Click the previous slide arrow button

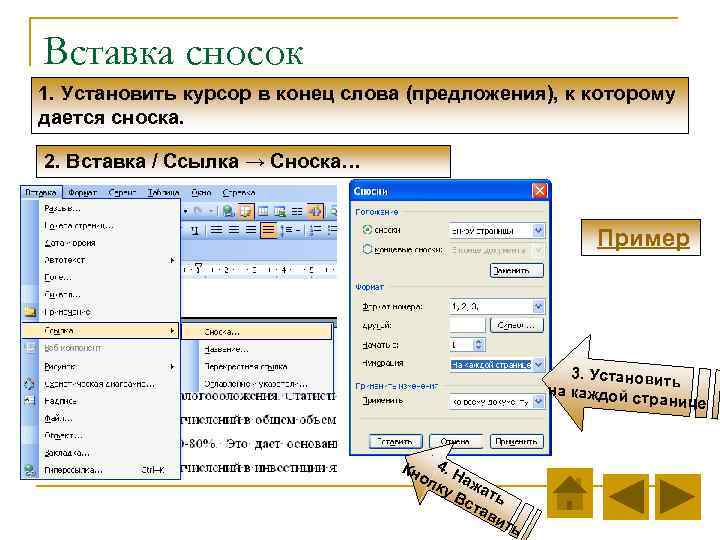coord(626,496)
